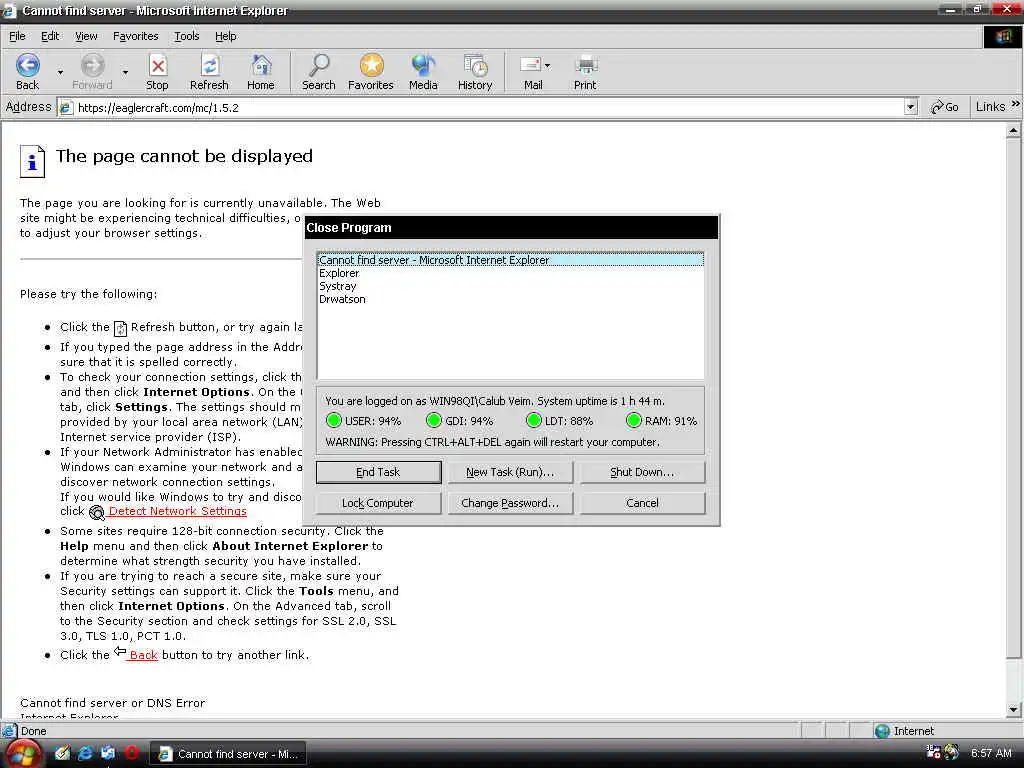Open the Back button history dropdown arrow
The width and height of the screenshot is (1024, 768).
[x=60, y=72]
